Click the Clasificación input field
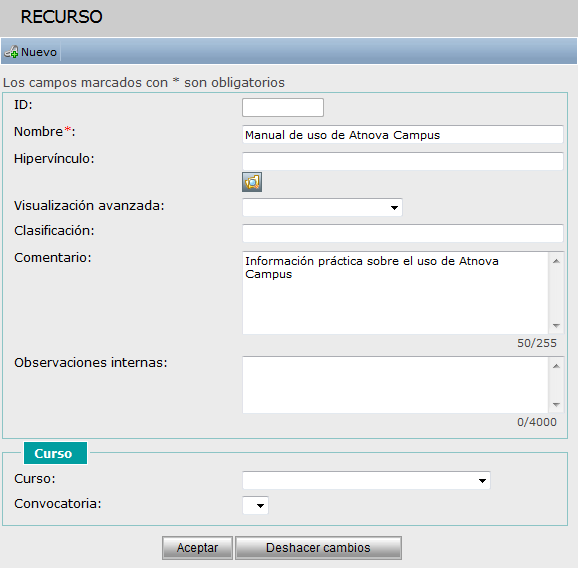578x568 pixels. point(403,233)
